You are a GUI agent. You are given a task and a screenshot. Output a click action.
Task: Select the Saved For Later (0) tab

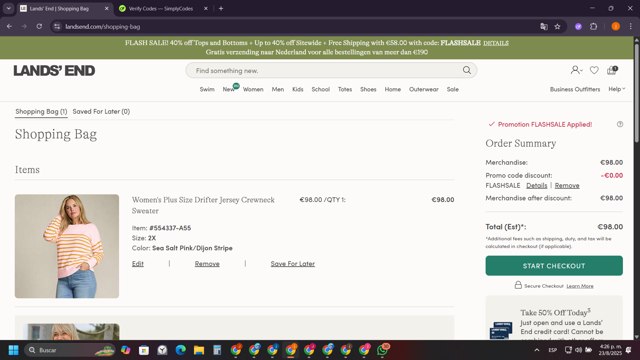(101, 111)
